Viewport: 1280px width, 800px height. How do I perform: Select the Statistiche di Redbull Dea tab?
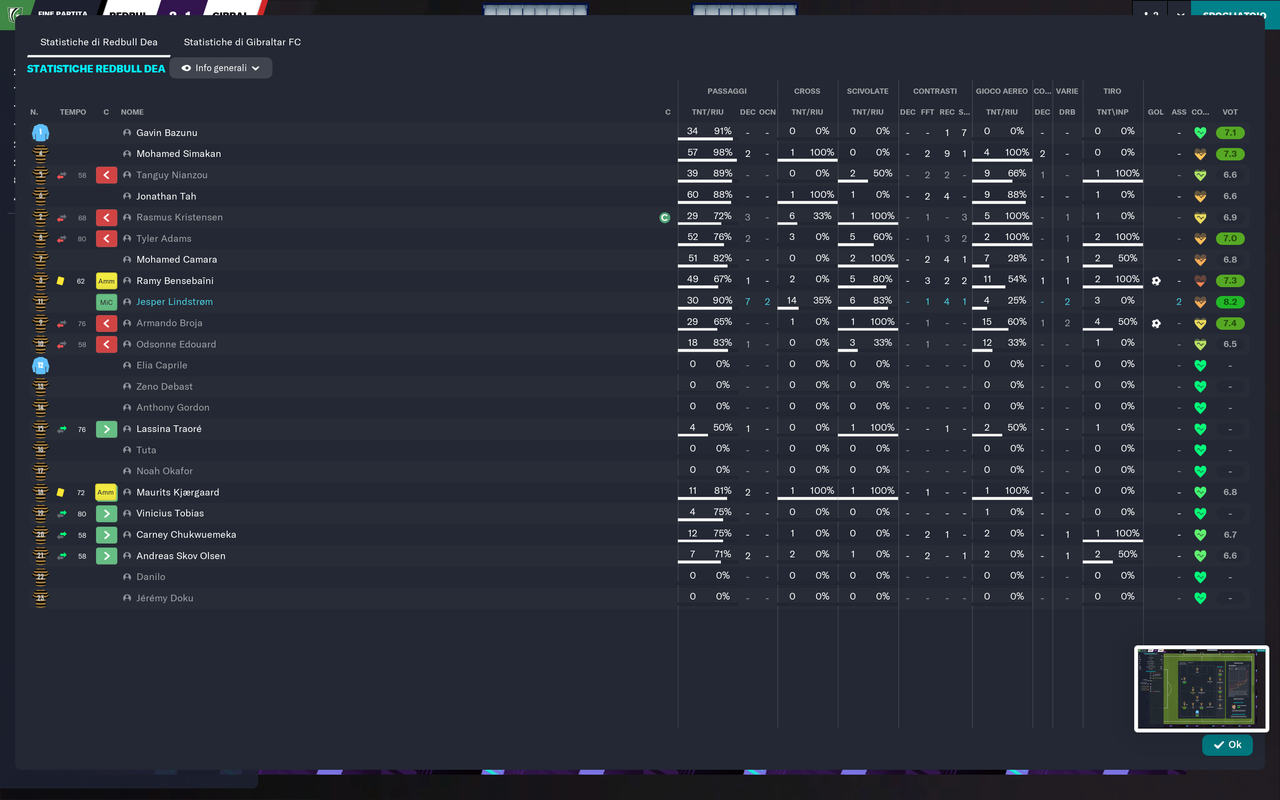coord(99,42)
